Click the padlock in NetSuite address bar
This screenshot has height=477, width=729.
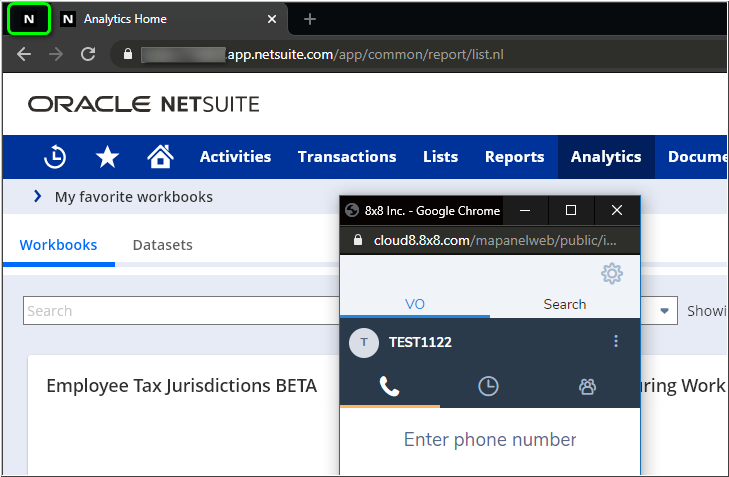[x=128, y=54]
